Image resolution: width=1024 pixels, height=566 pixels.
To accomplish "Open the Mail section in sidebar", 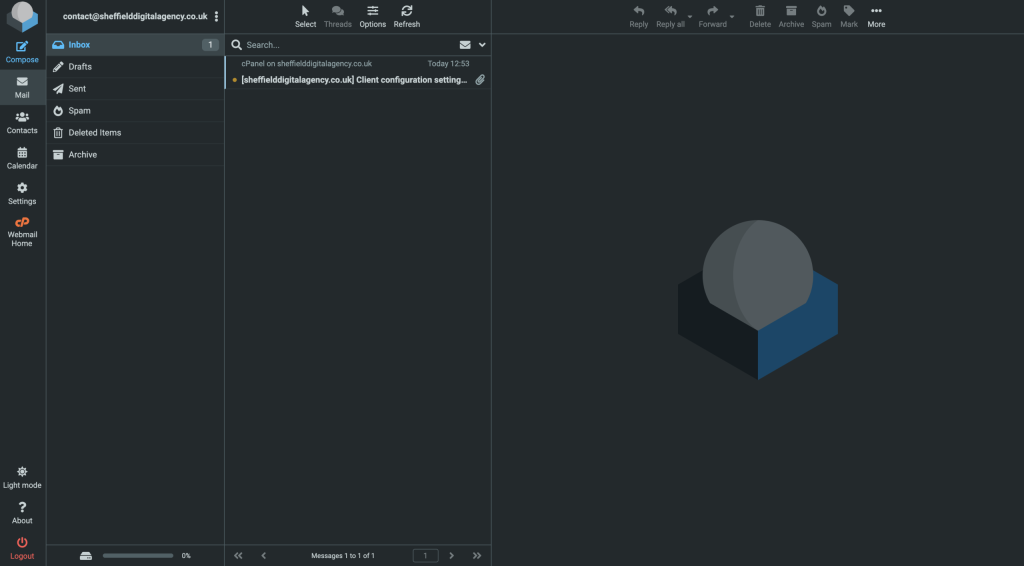I will (x=22, y=87).
